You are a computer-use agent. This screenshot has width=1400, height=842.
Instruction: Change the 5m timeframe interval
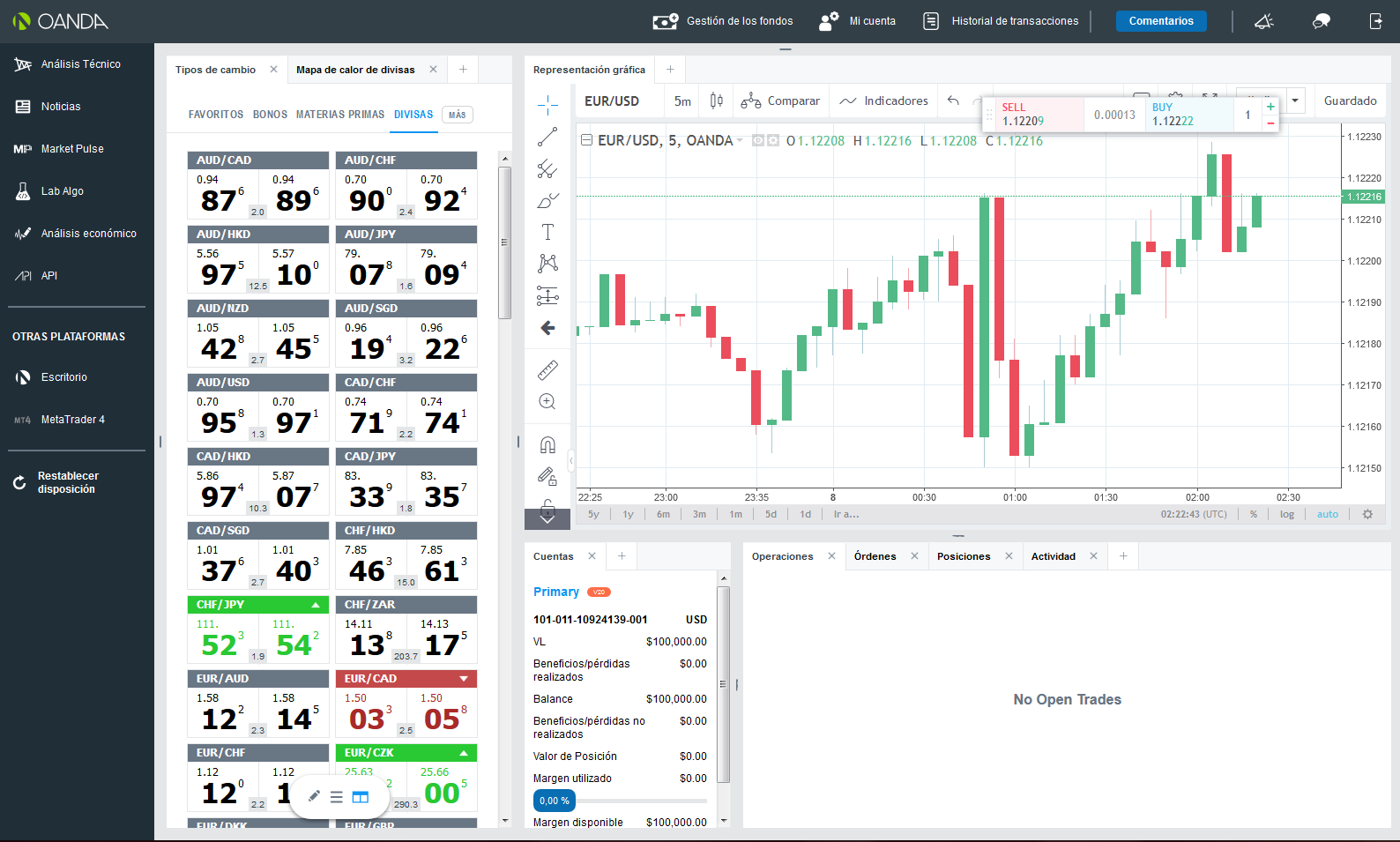click(682, 101)
